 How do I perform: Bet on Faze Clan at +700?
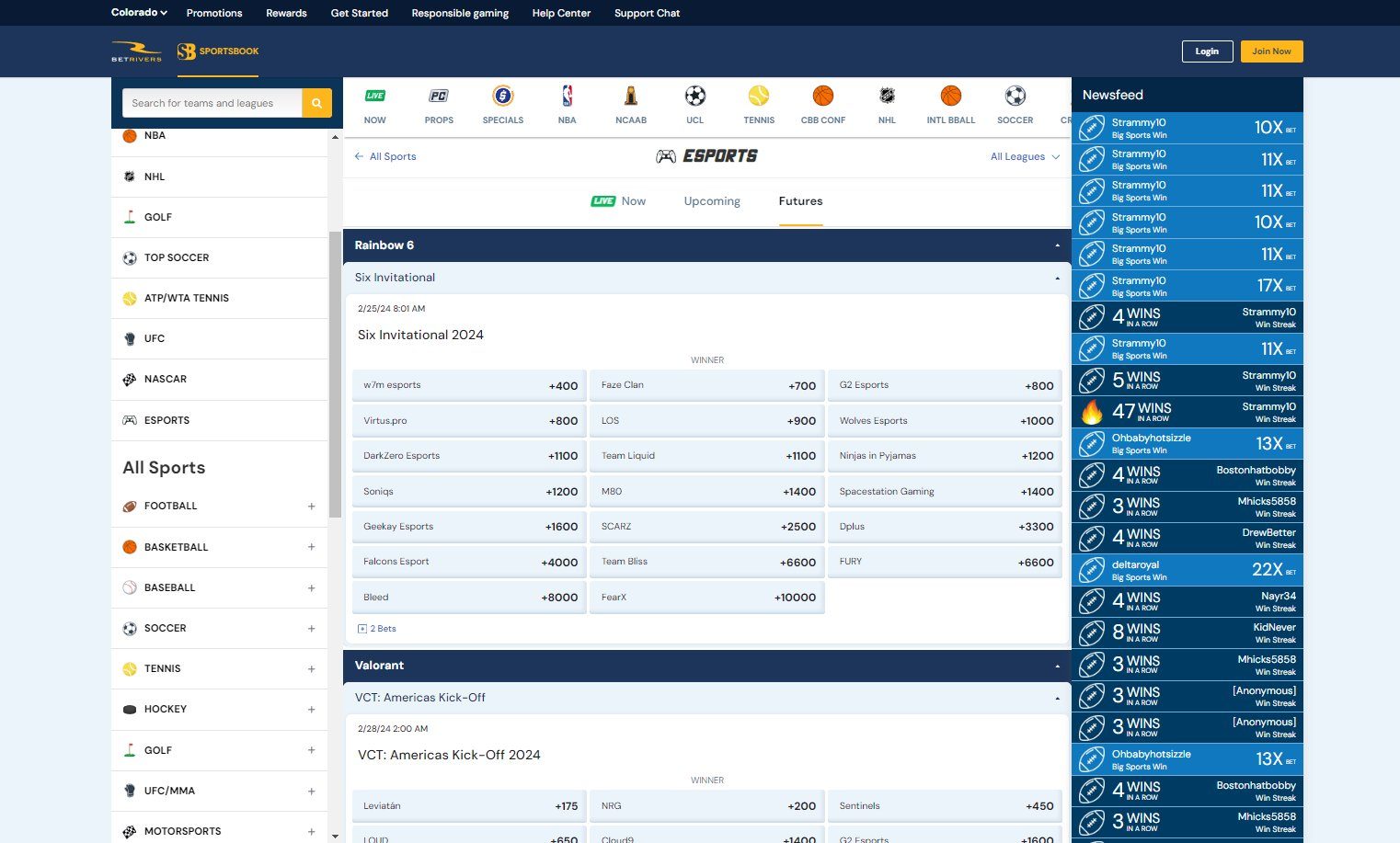pos(707,385)
